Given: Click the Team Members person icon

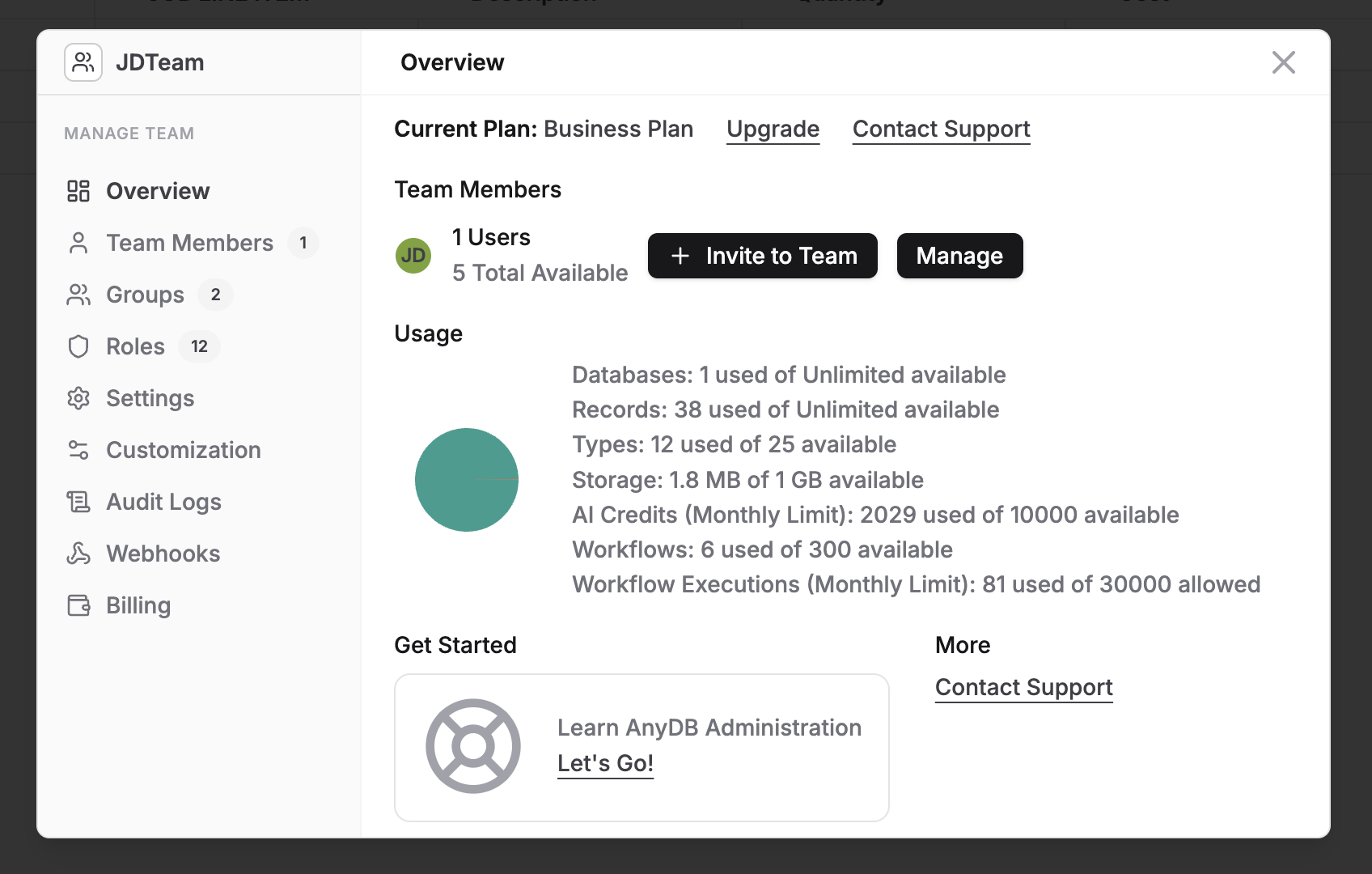Looking at the screenshot, I should (78, 243).
